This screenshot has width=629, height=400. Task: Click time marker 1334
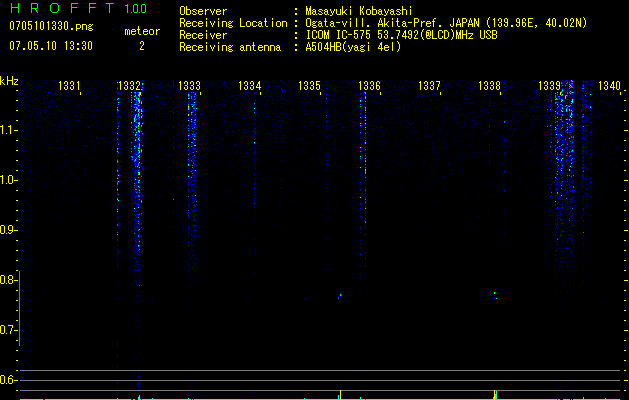point(250,85)
